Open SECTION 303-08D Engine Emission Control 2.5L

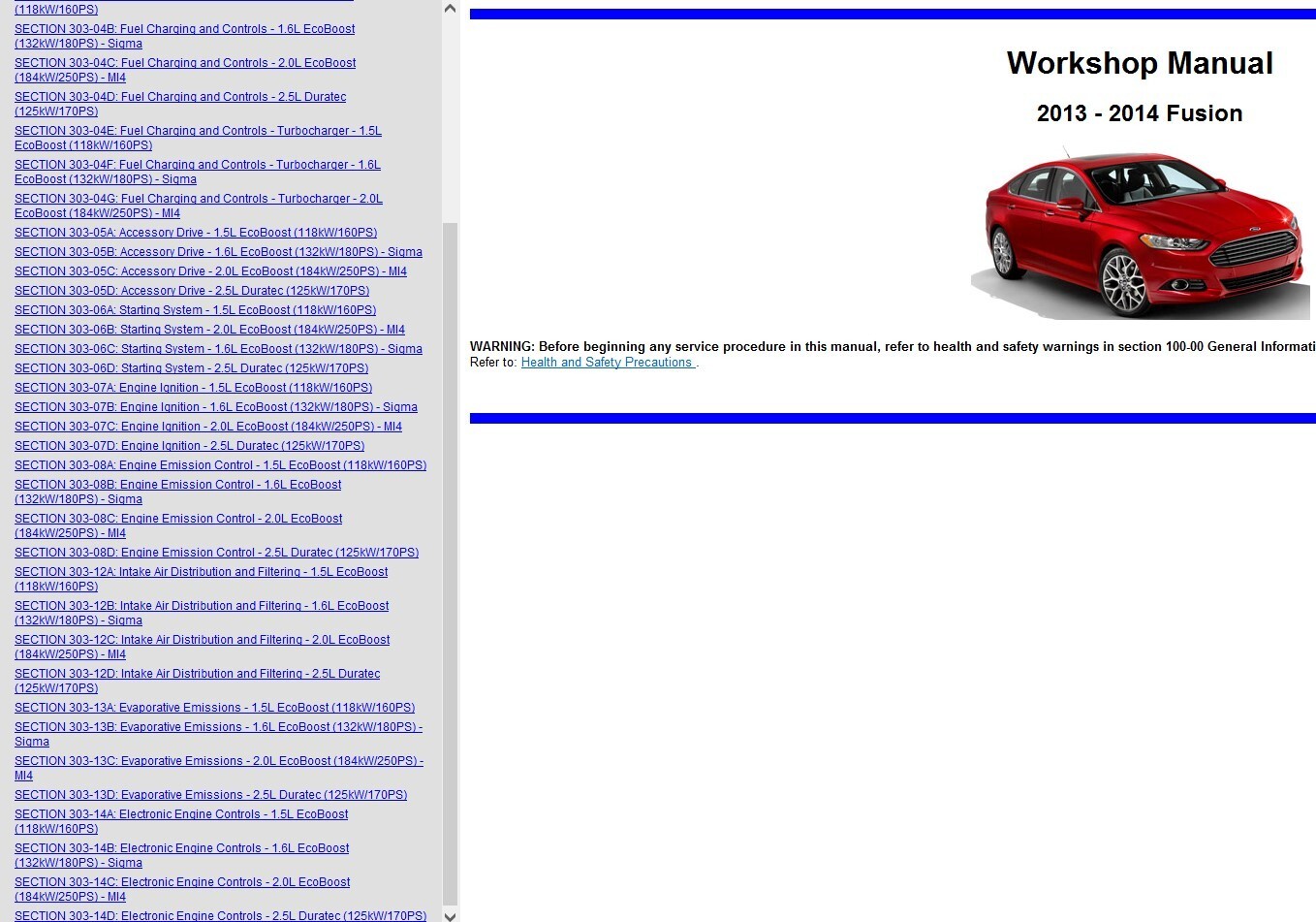pos(216,553)
